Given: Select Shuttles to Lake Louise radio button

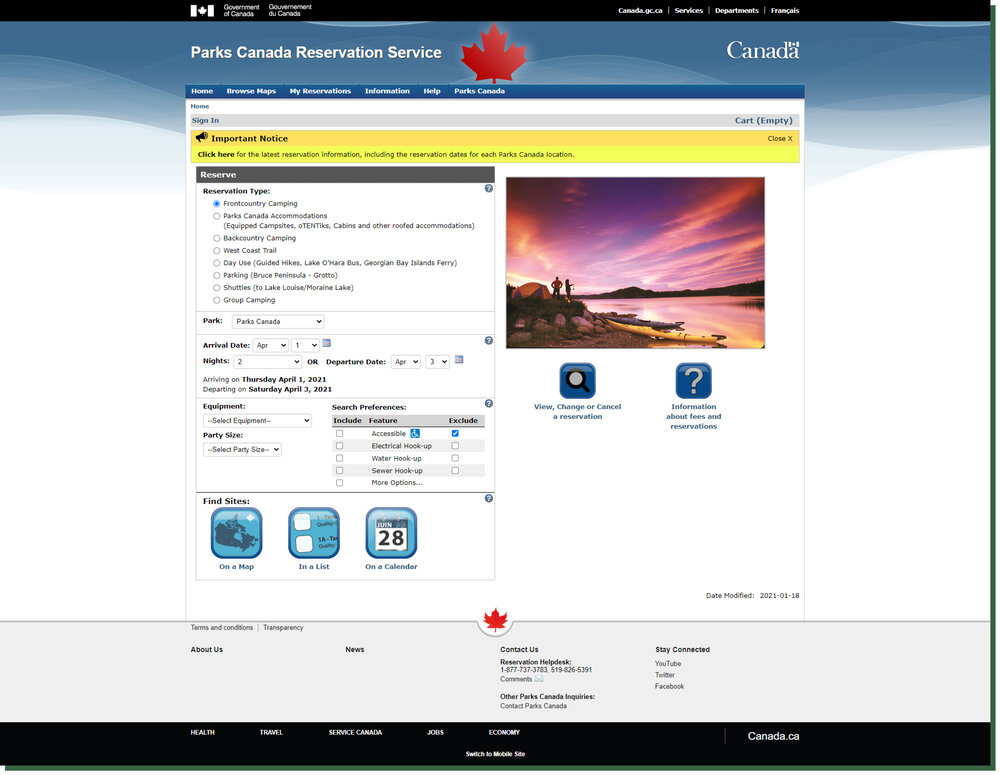Looking at the screenshot, I should point(217,288).
